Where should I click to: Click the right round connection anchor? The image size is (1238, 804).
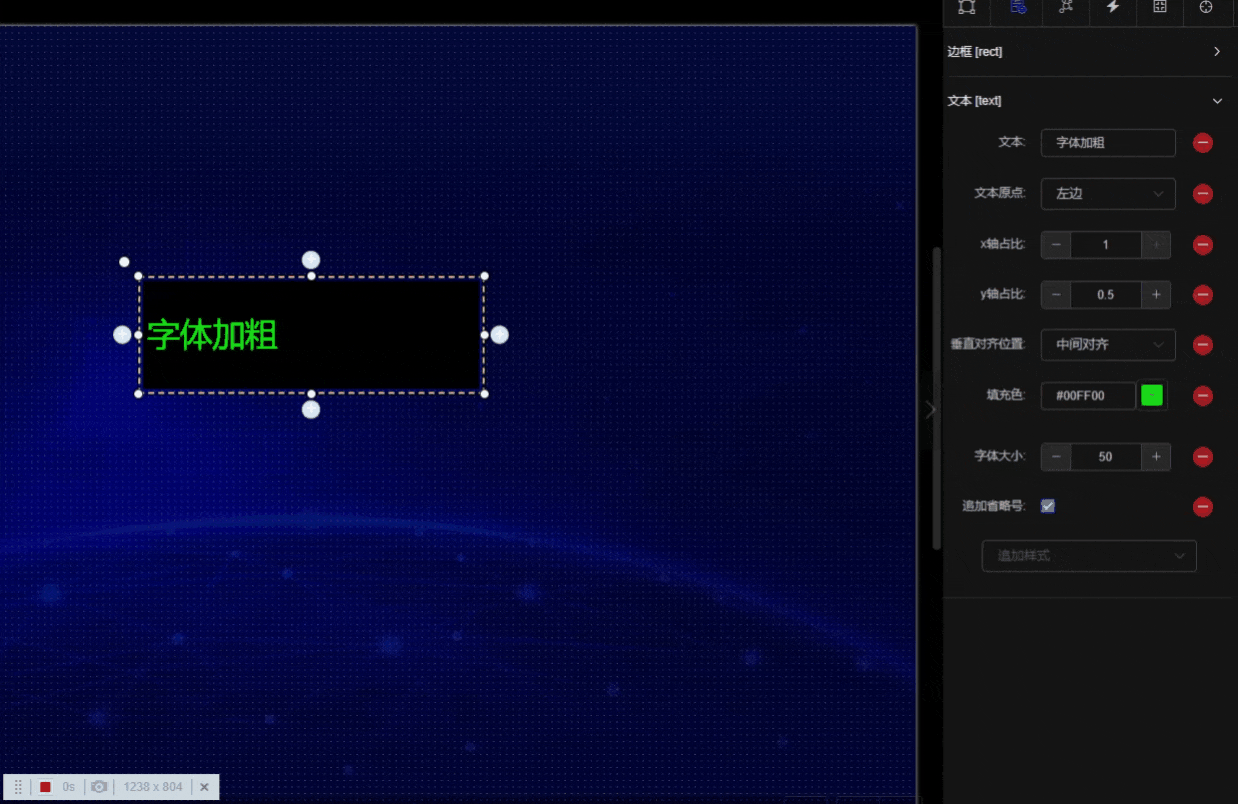[x=499, y=335]
